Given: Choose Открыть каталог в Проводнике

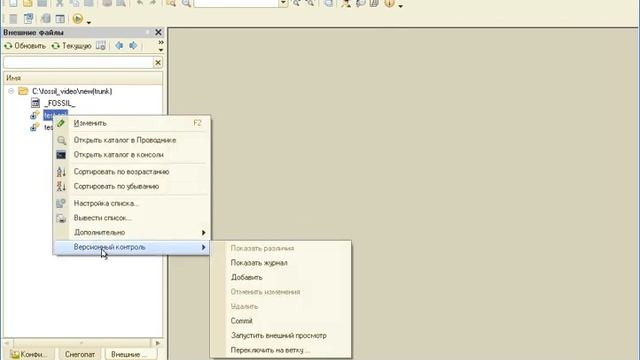Looking at the screenshot, I should click(132, 140).
